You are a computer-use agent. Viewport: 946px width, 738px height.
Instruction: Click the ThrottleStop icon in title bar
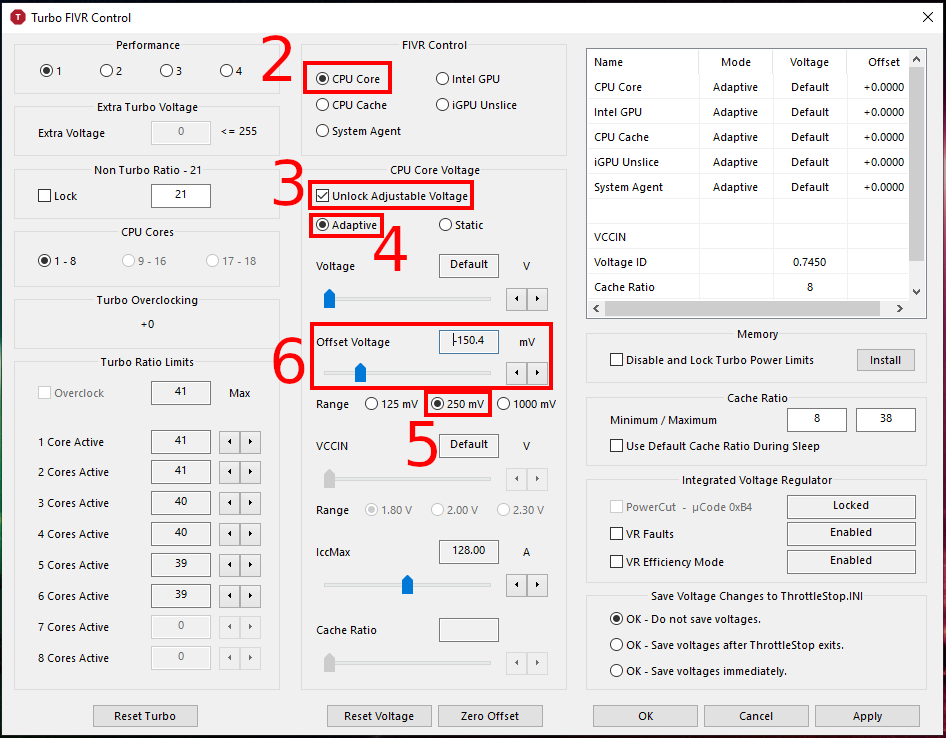18,17
